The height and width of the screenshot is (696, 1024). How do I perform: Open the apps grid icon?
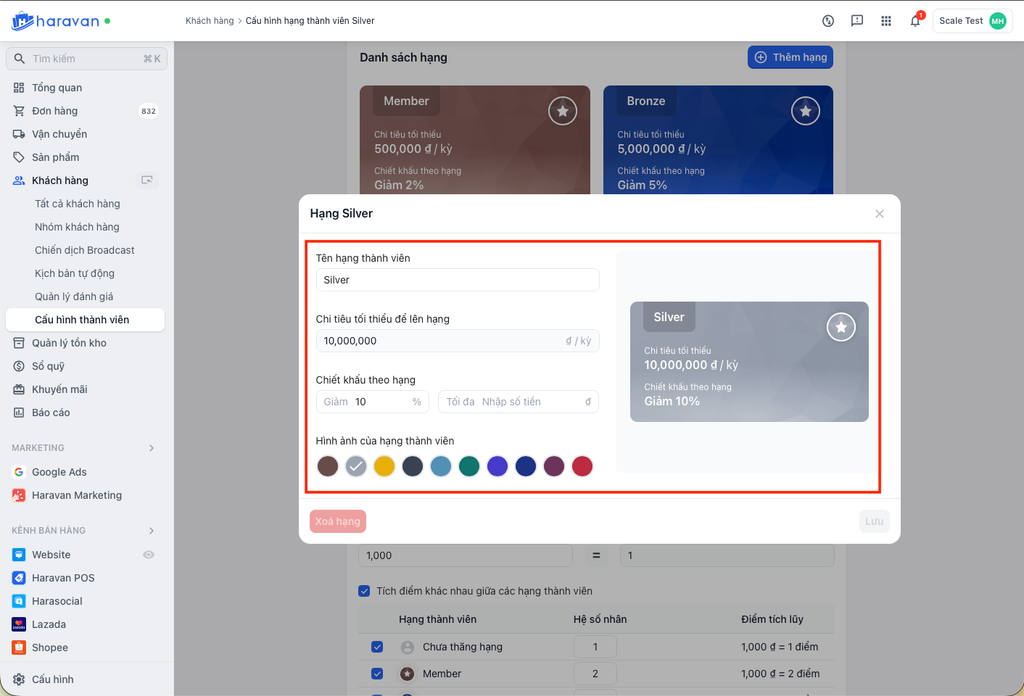pyautogui.click(x=886, y=21)
